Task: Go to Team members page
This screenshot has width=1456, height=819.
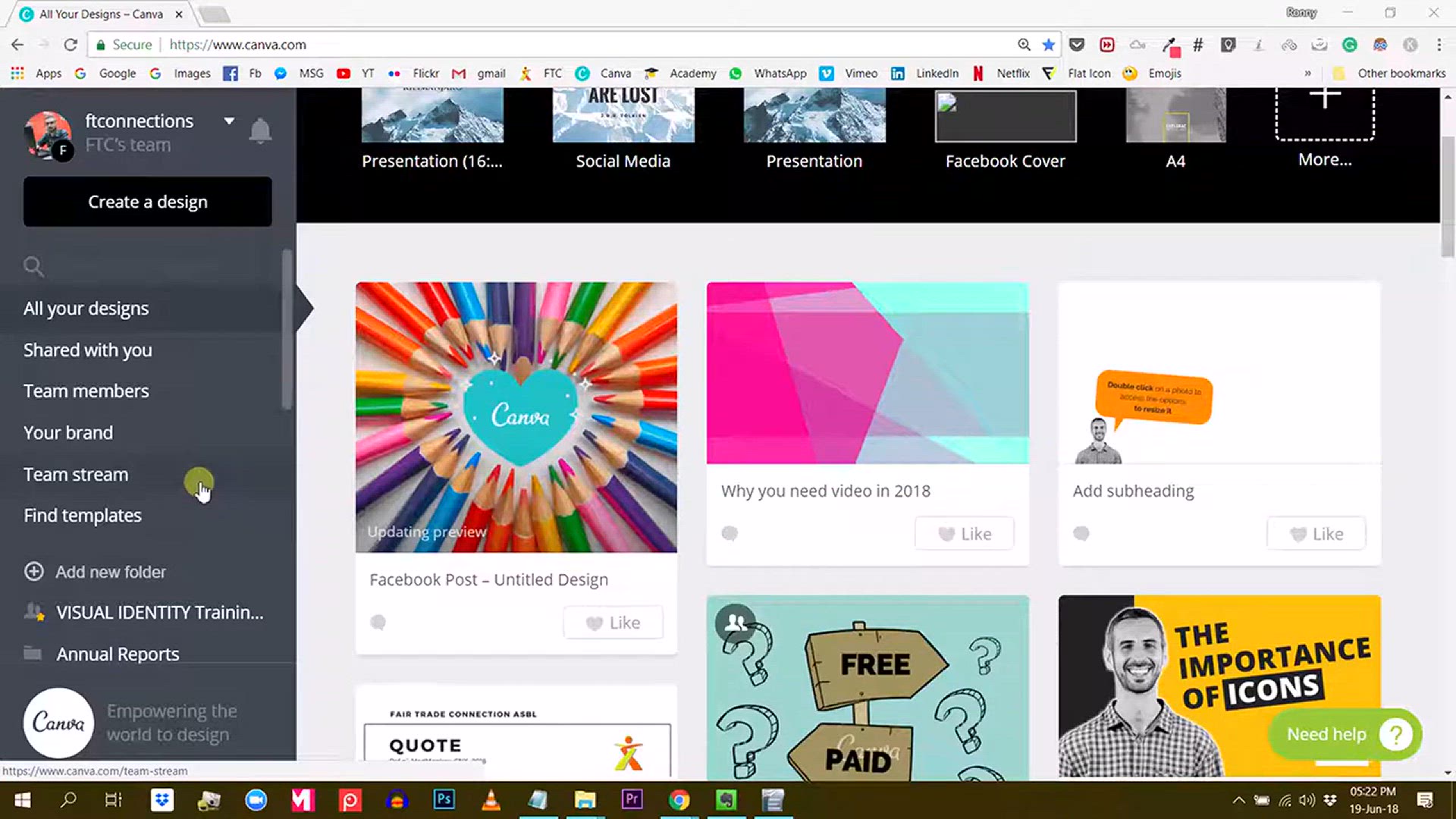Action: pyautogui.click(x=86, y=391)
